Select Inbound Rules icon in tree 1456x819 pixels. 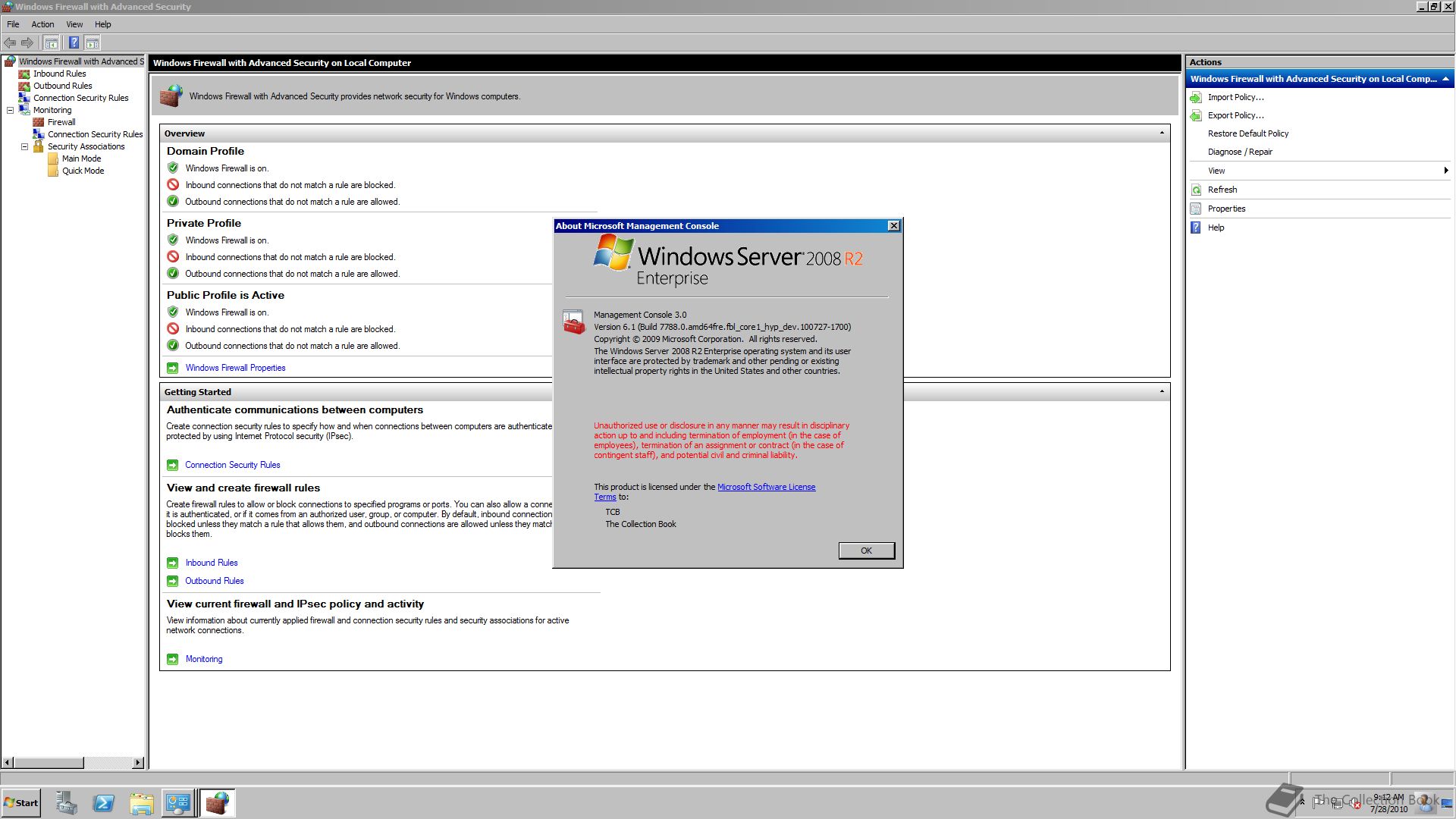point(24,74)
